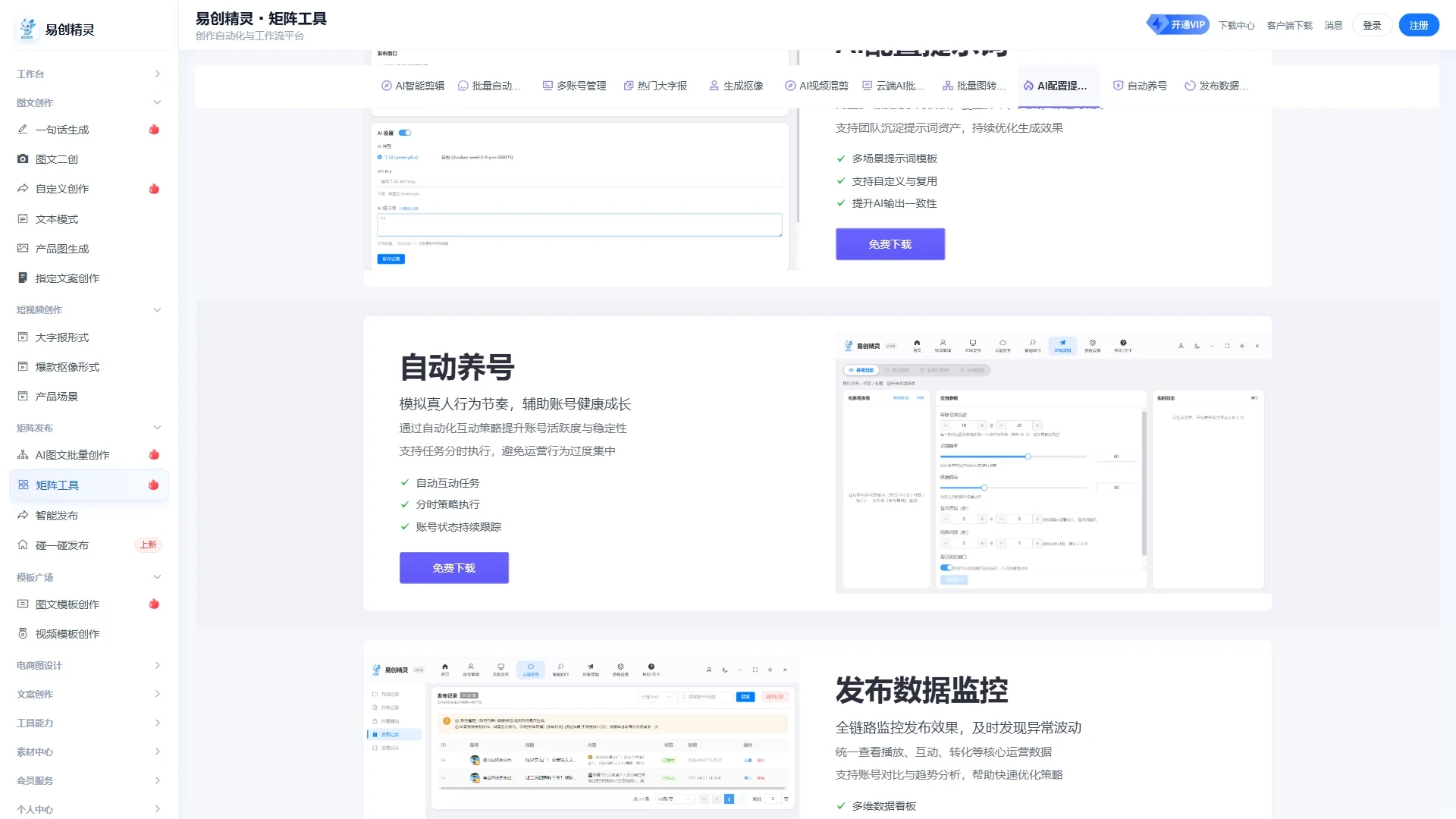Click the 自动养号 preview screenshot
1456x819 pixels.
click(x=1053, y=463)
